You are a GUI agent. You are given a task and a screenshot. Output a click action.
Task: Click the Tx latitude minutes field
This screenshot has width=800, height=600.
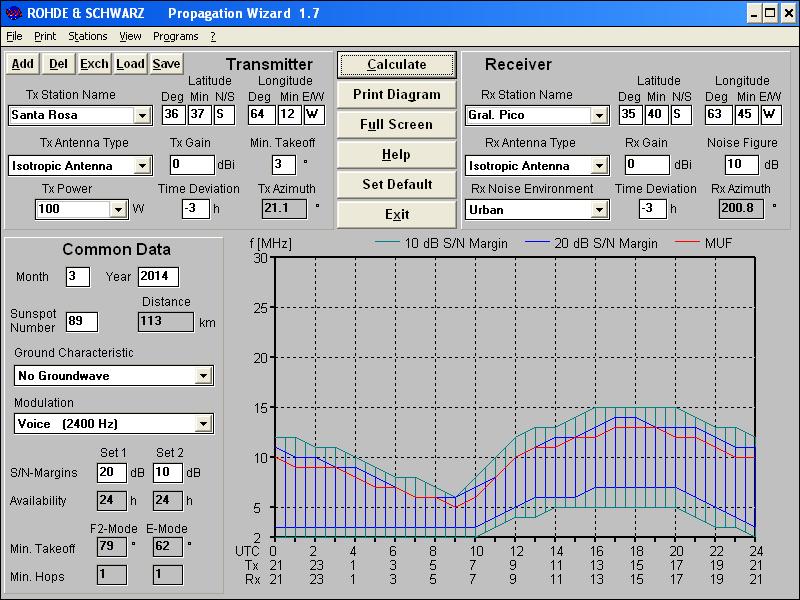199,114
